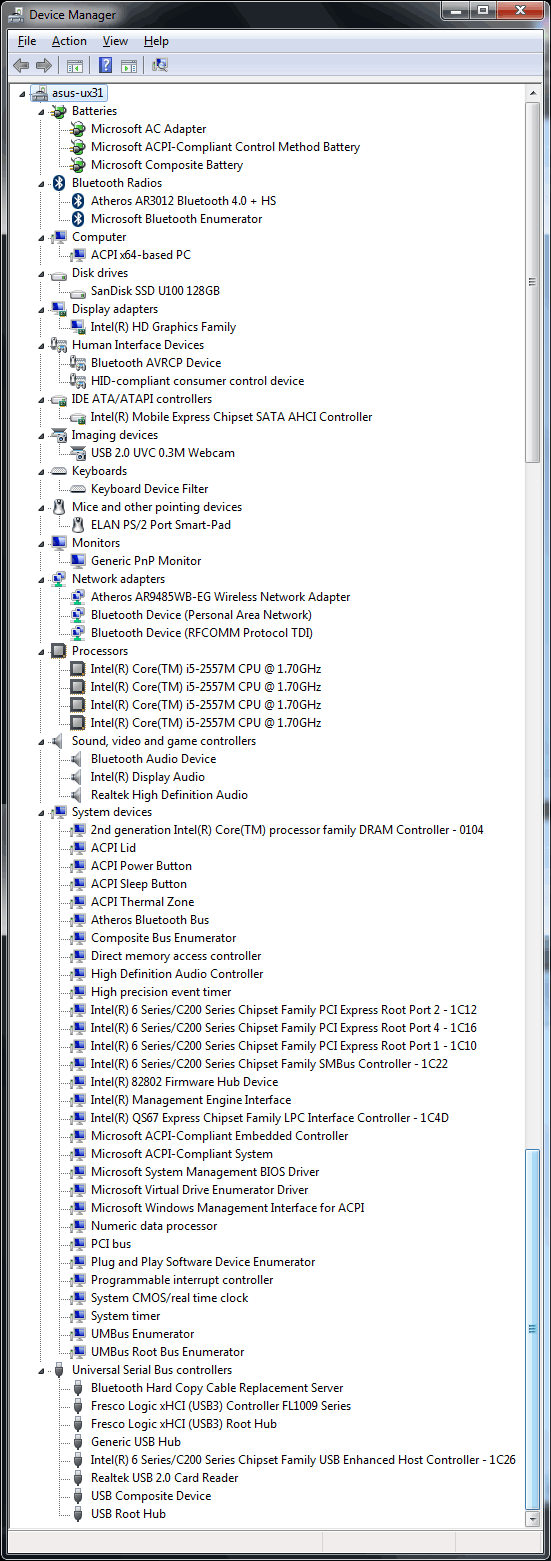Click the computer icon next to asus-ux31
This screenshot has height=1561, width=551.
pyautogui.click(x=40, y=93)
